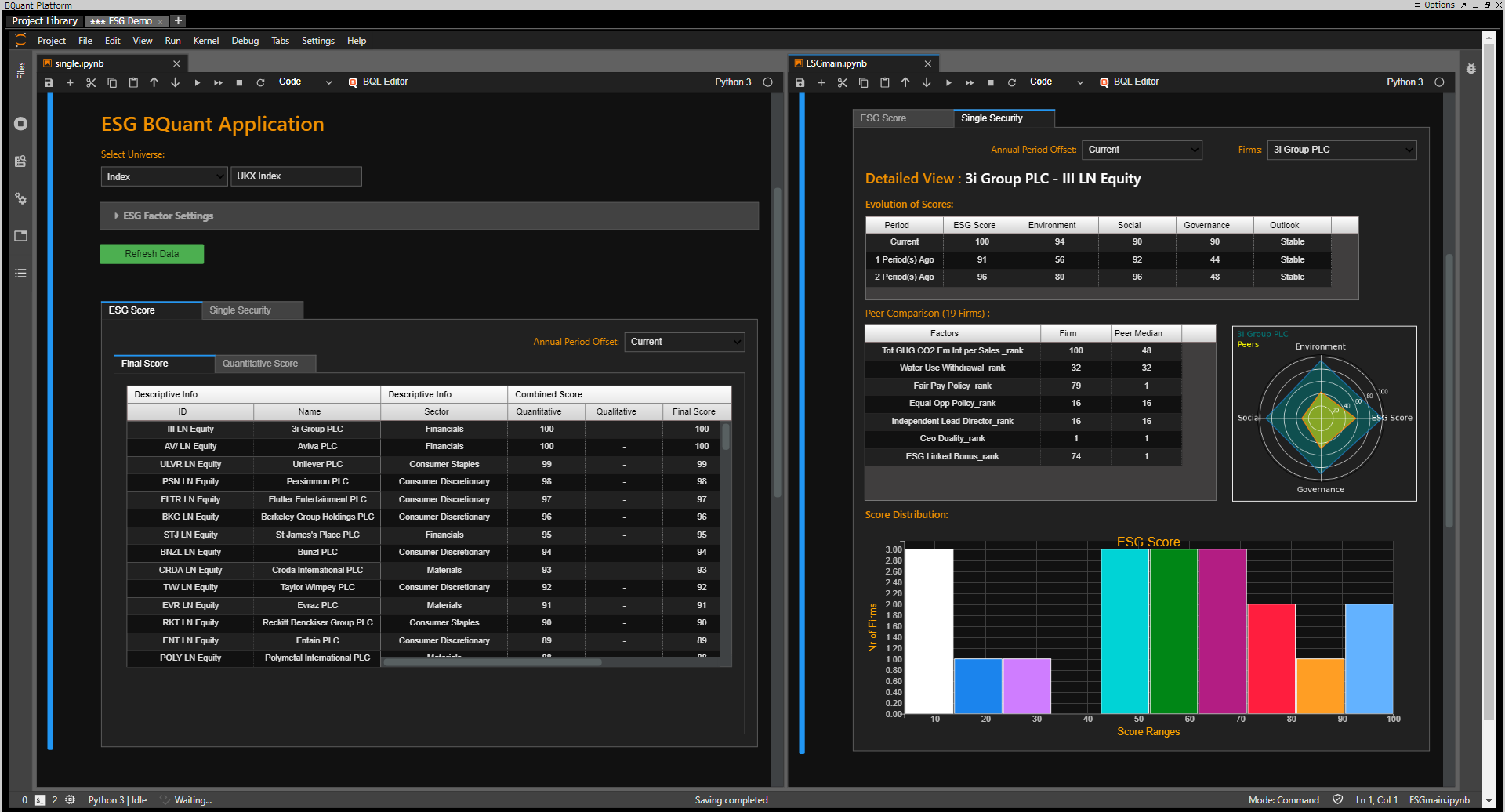The height and width of the screenshot is (812, 1505).
Task: Run all cells in single.ipynb
Action: [219, 82]
